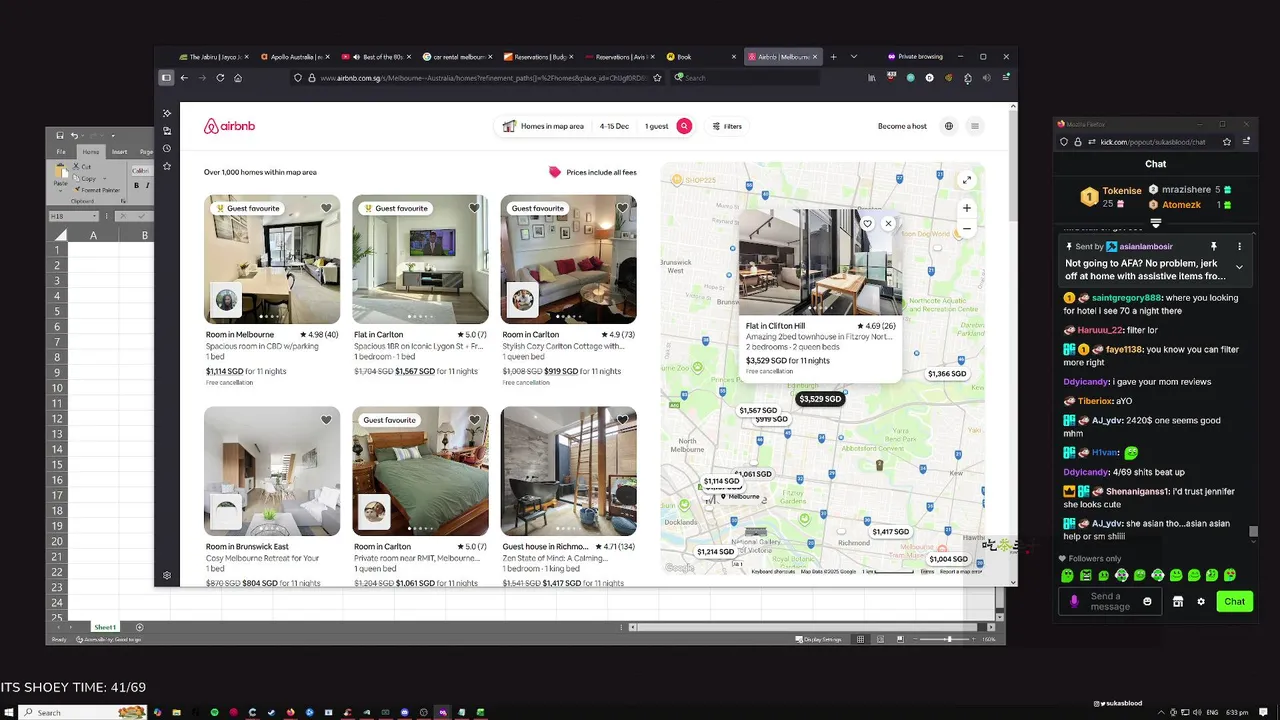Click Save icon in Excel toolbar
Image resolution: width=1280 pixels, height=720 pixels.
pyautogui.click(x=61, y=136)
